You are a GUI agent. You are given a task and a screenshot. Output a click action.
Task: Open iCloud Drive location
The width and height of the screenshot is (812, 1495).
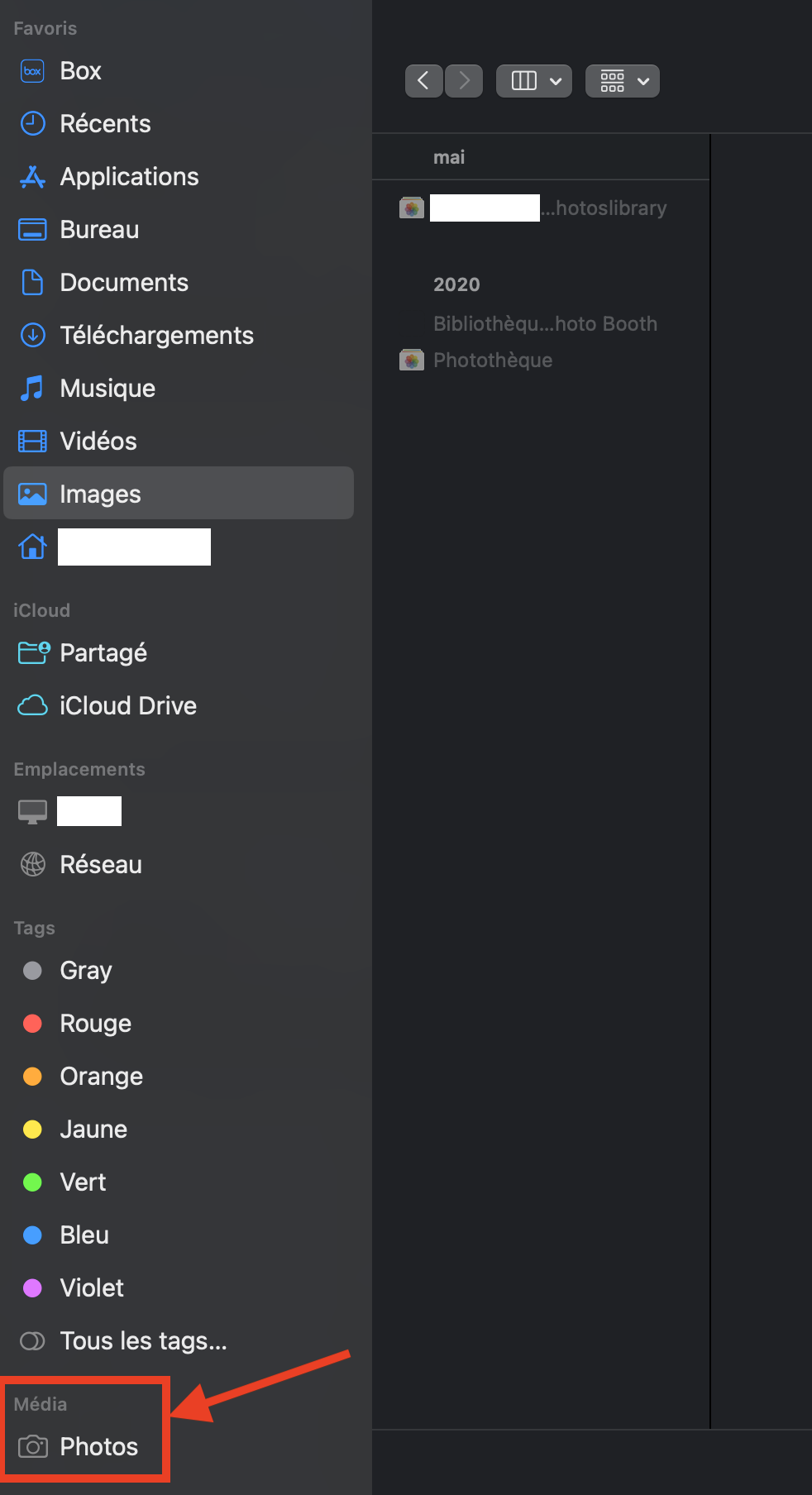pyautogui.click(x=128, y=706)
